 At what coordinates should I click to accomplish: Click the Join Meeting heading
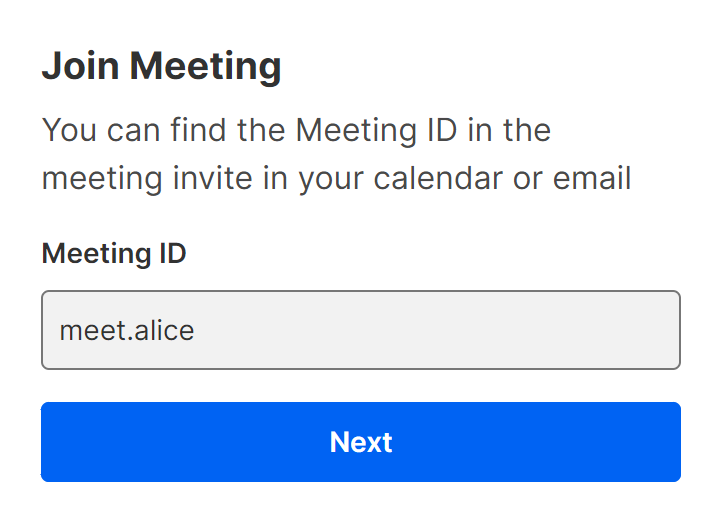click(x=161, y=67)
